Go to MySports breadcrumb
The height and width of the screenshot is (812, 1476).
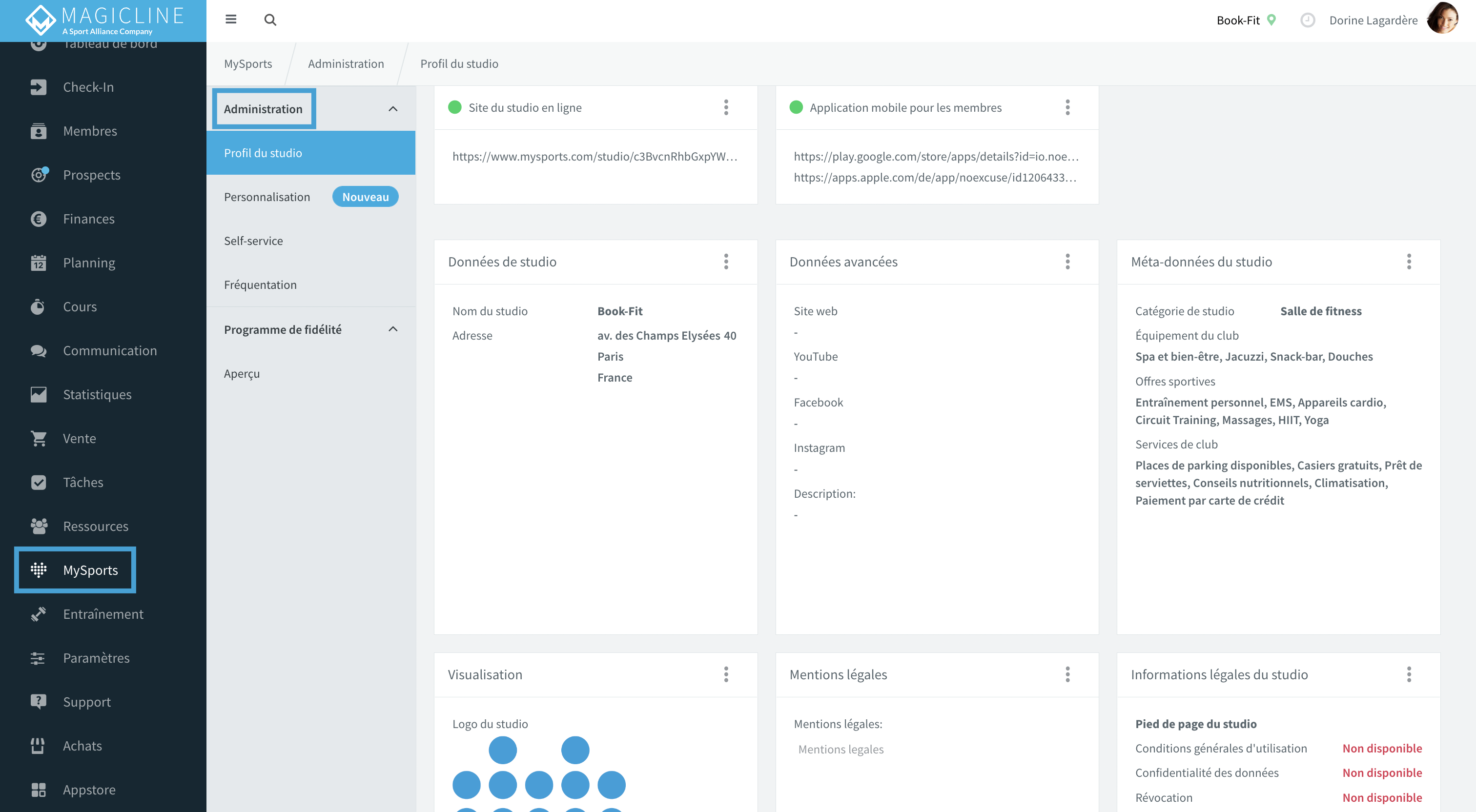pos(248,63)
